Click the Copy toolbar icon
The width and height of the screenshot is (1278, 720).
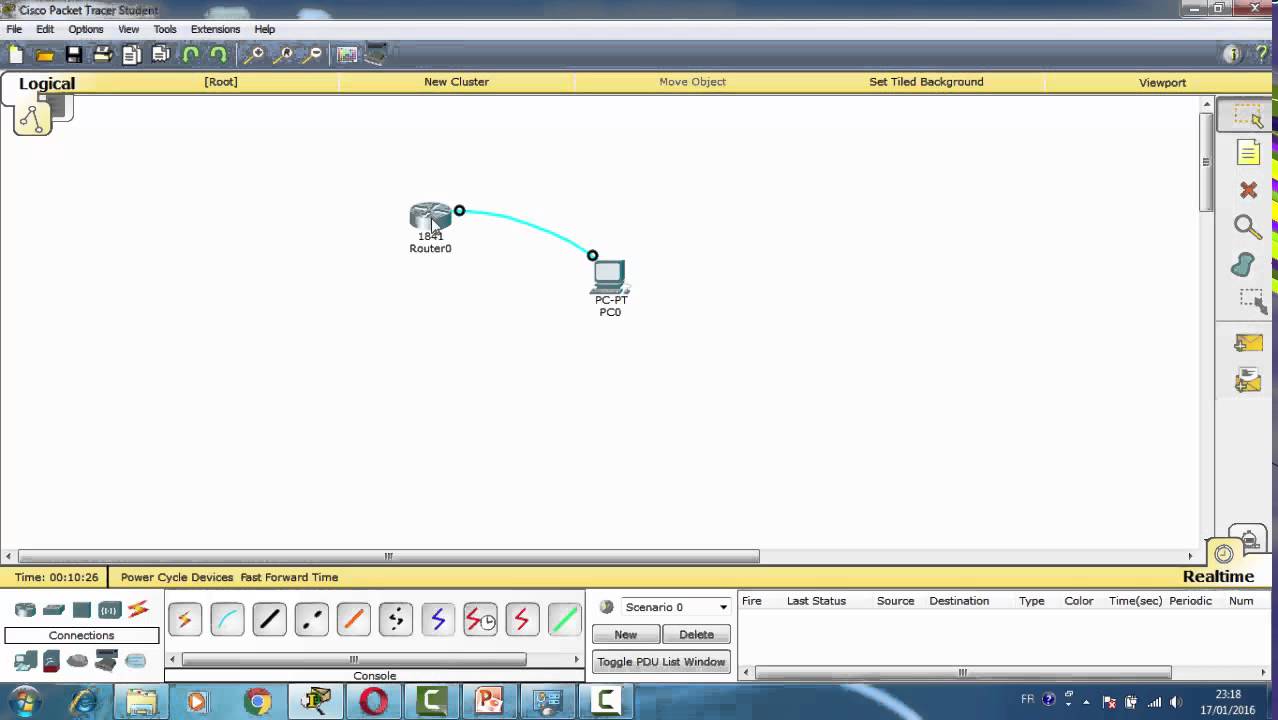[132, 55]
